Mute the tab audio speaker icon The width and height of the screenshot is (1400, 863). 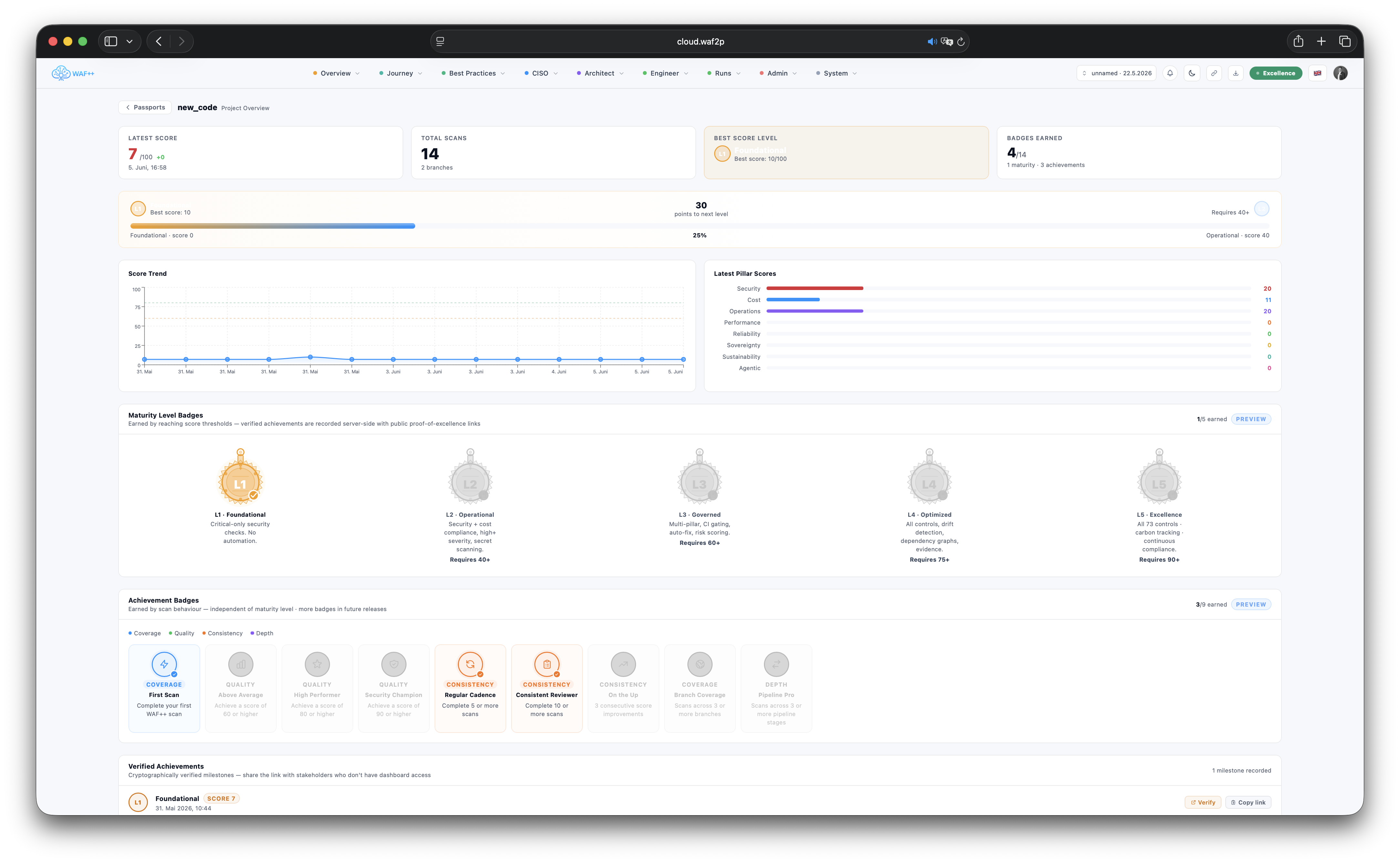tap(932, 42)
